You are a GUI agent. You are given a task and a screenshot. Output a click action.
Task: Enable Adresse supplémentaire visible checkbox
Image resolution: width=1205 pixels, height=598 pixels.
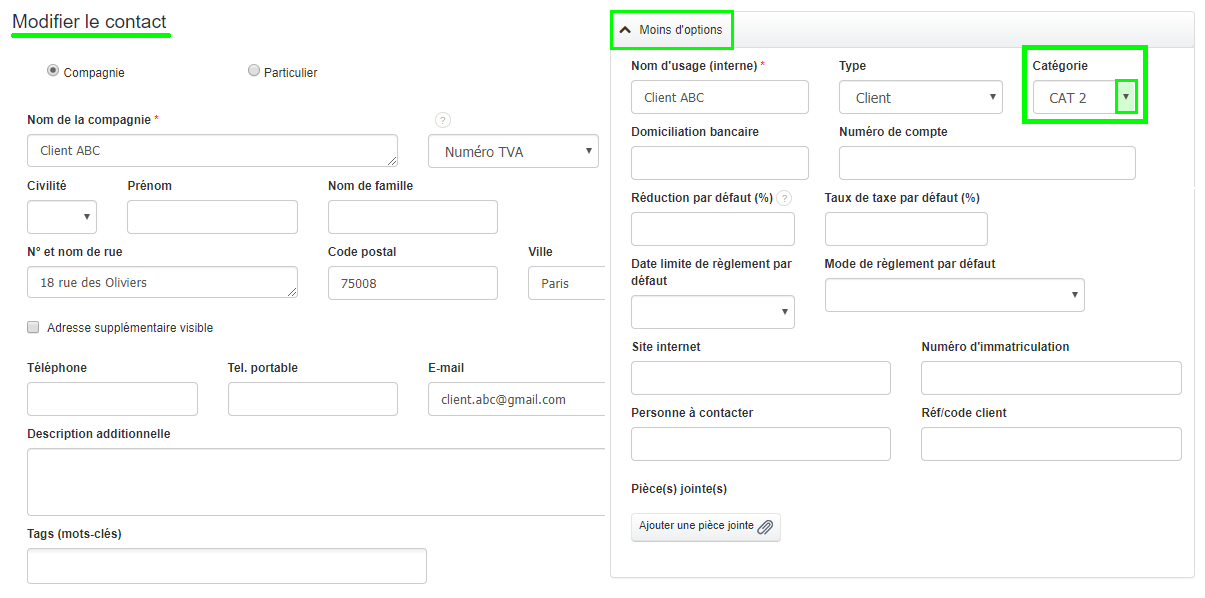coord(34,327)
